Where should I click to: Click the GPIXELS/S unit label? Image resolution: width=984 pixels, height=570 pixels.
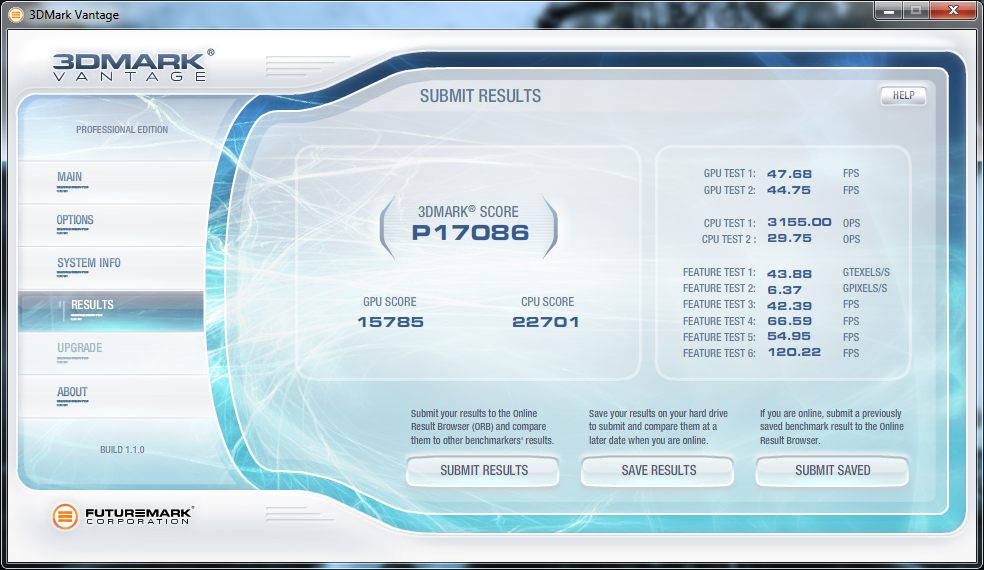(865, 288)
